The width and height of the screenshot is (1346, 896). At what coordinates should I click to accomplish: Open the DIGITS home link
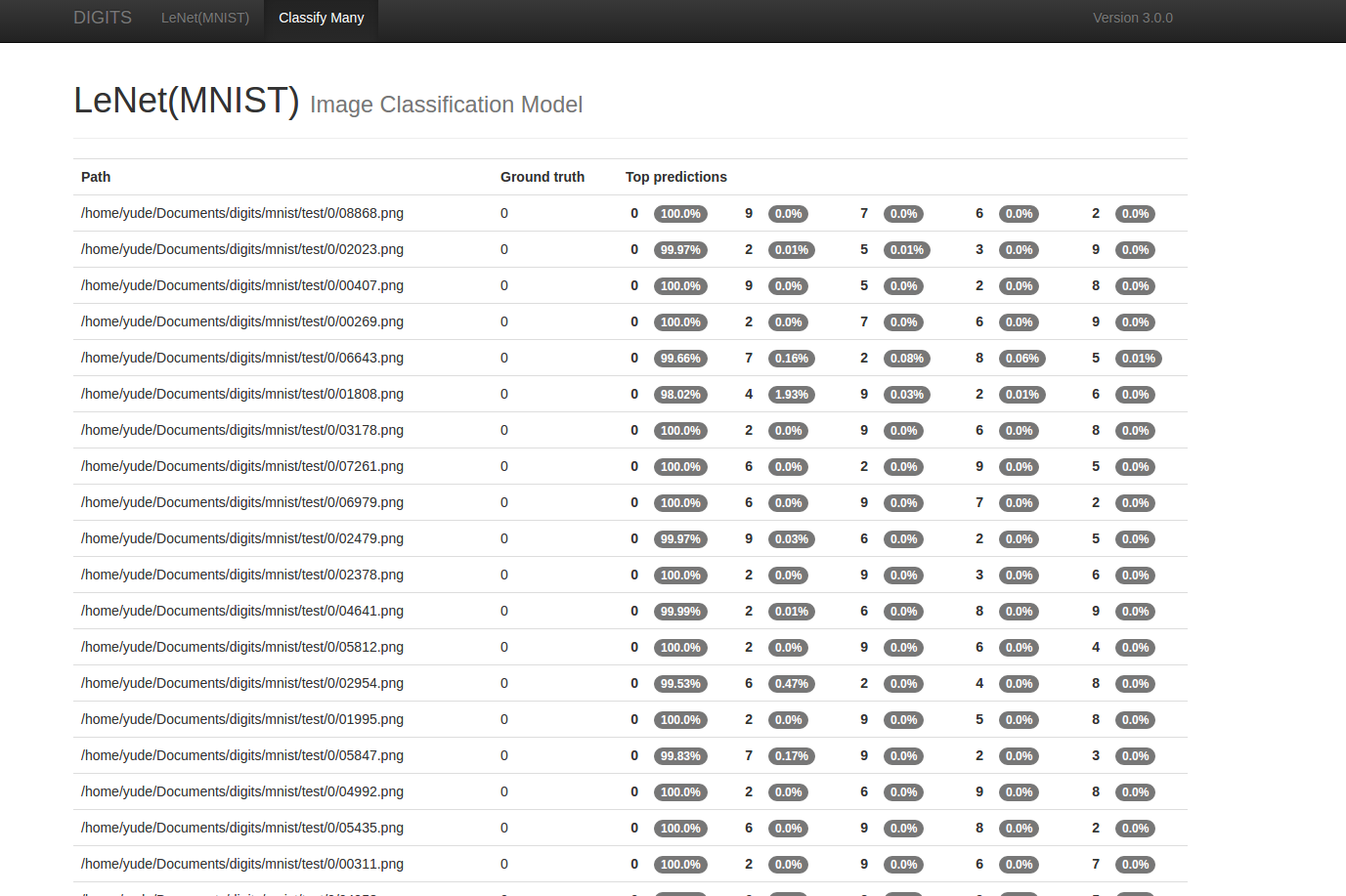(x=103, y=18)
